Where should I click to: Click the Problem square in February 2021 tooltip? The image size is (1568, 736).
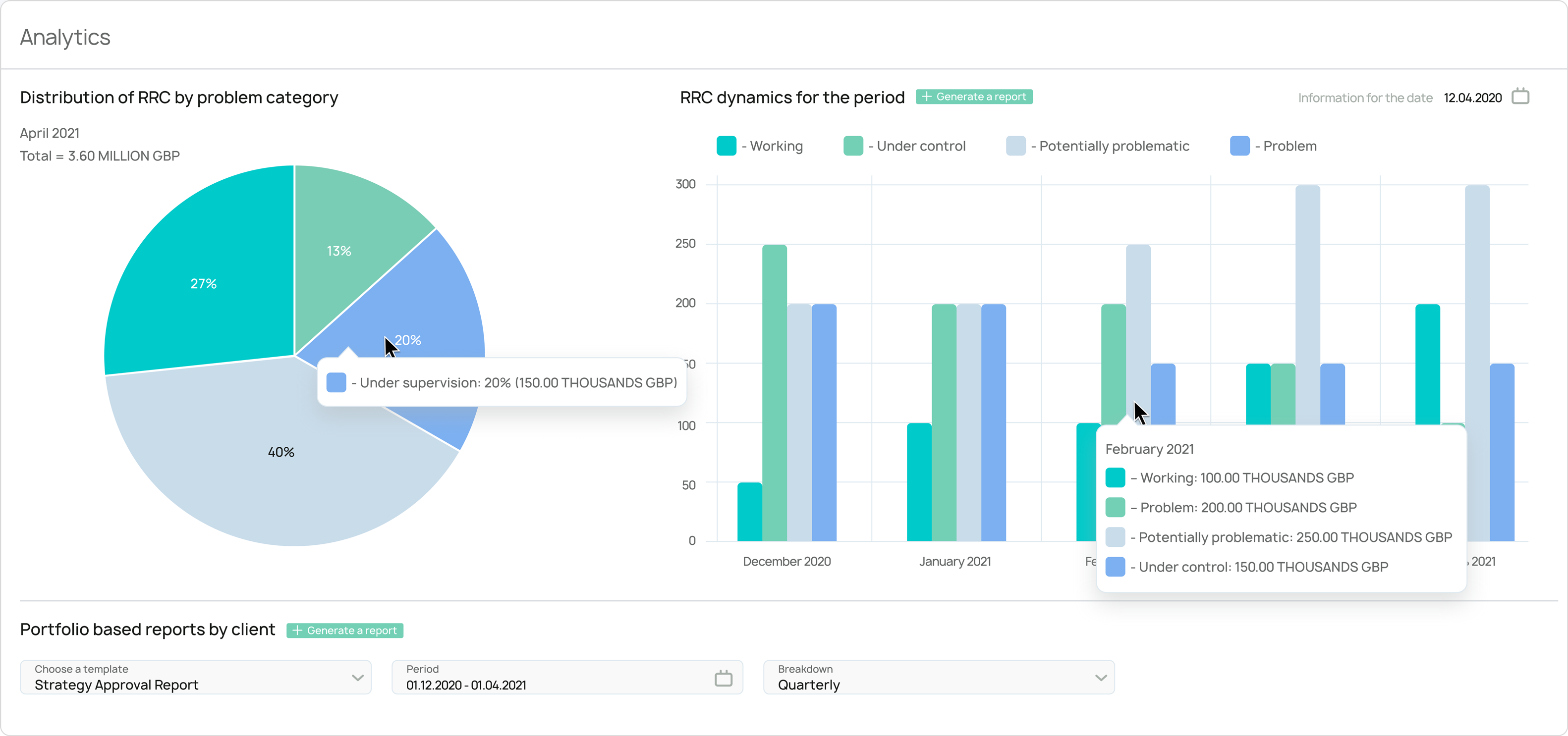[1115, 507]
